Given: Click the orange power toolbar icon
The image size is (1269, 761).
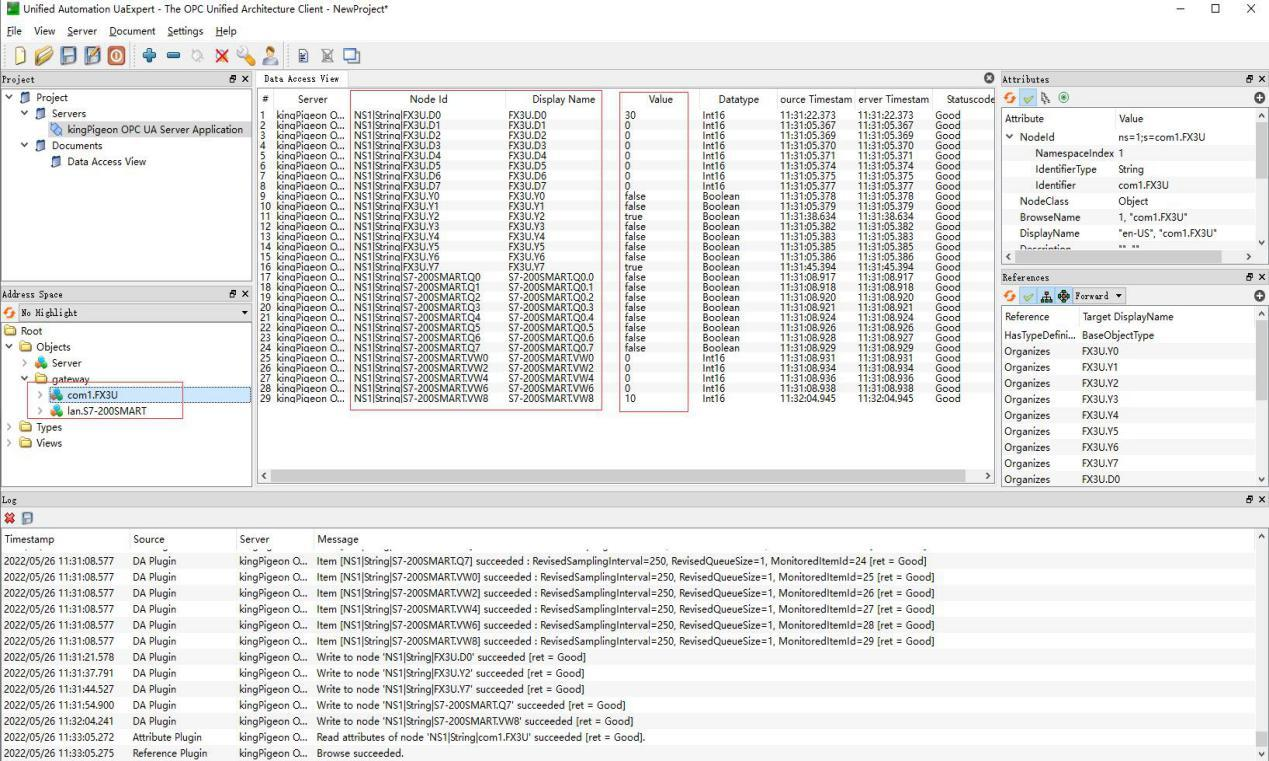Looking at the screenshot, I should tap(116, 57).
